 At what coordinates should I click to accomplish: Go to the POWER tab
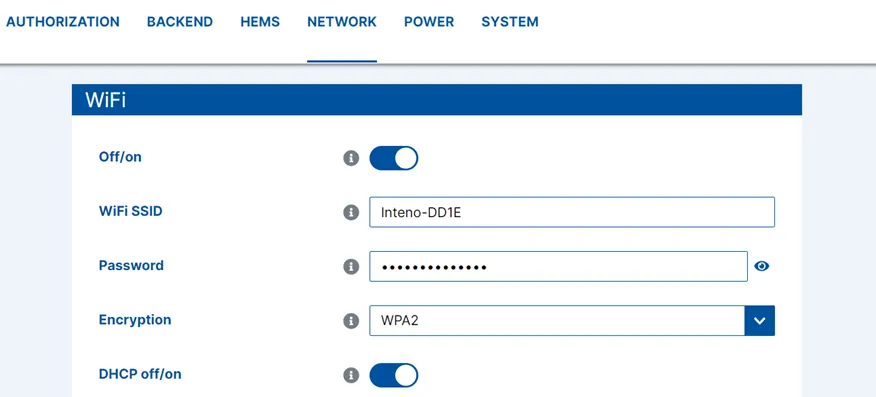point(429,22)
